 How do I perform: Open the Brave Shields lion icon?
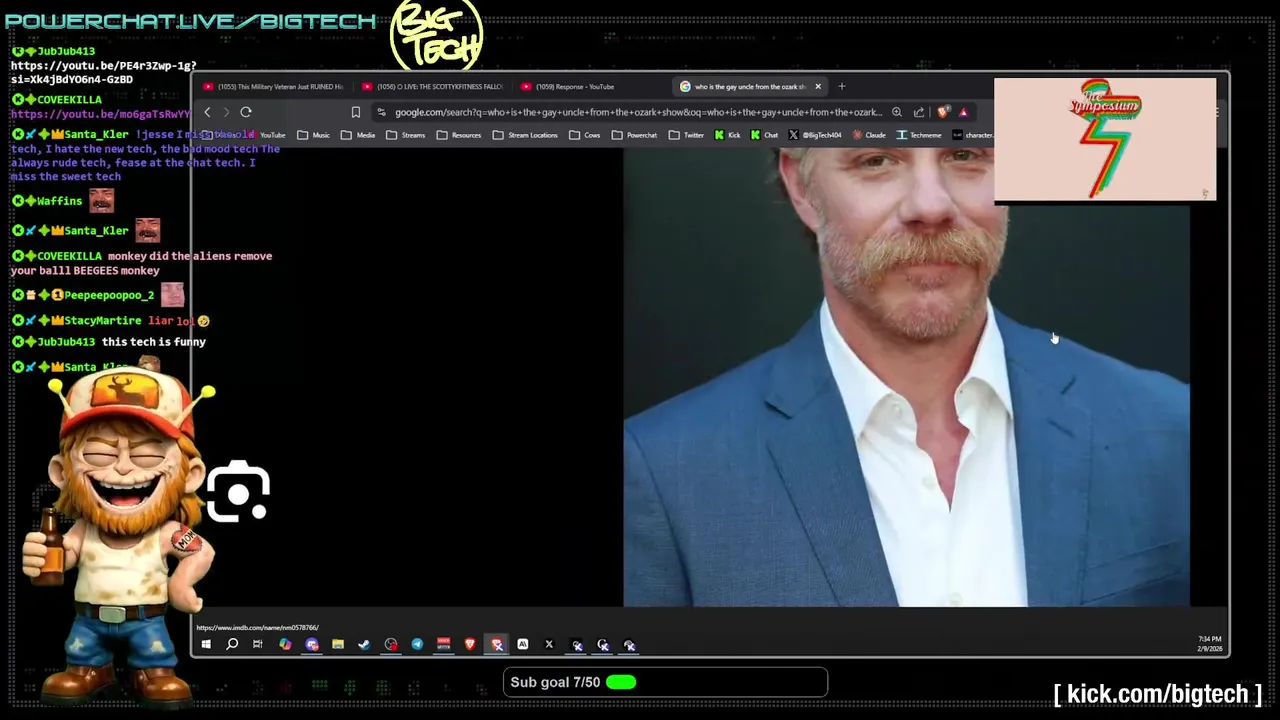(942, 112)
